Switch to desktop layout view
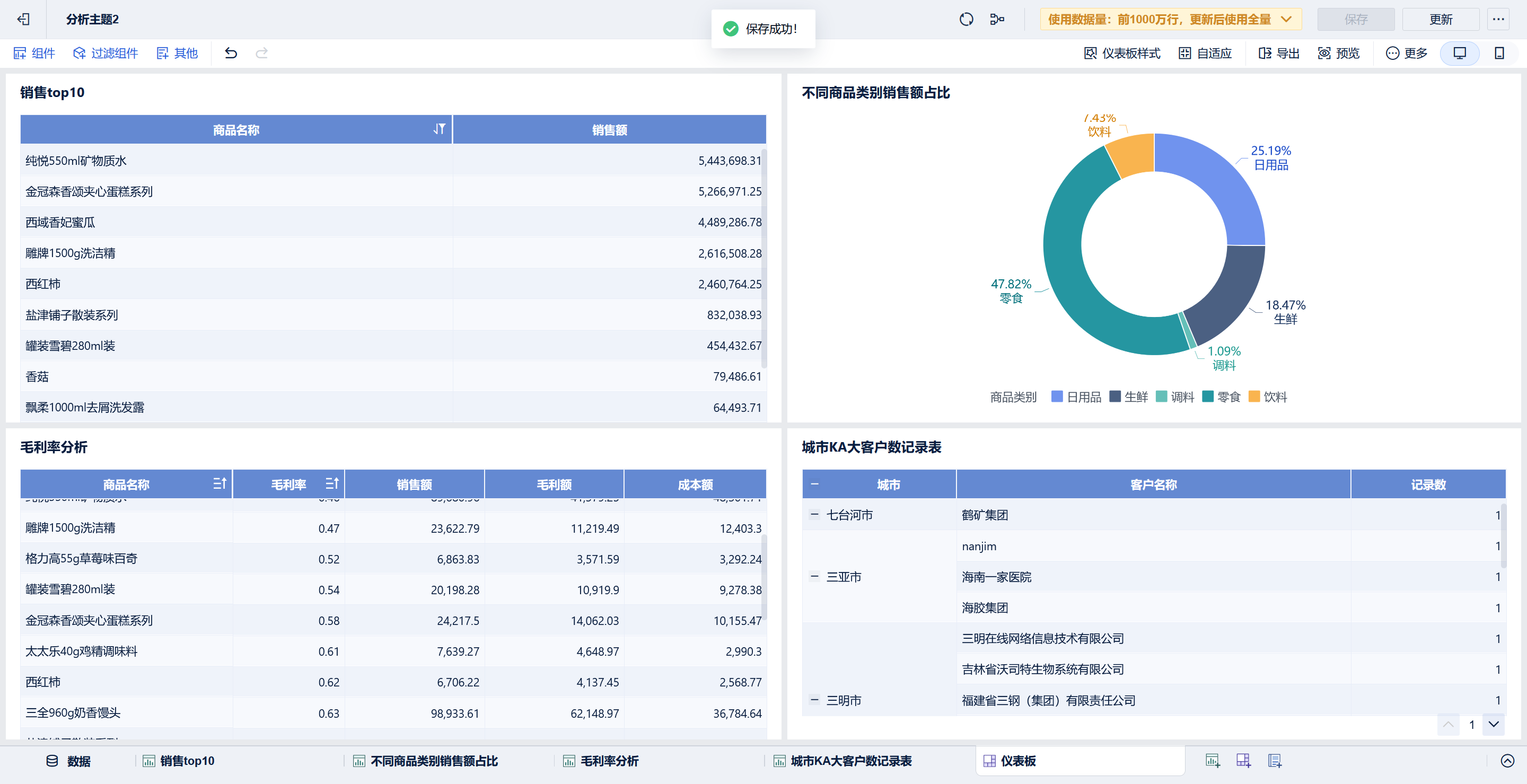This screenshot has width=1527, height=784. [1460, 54]
